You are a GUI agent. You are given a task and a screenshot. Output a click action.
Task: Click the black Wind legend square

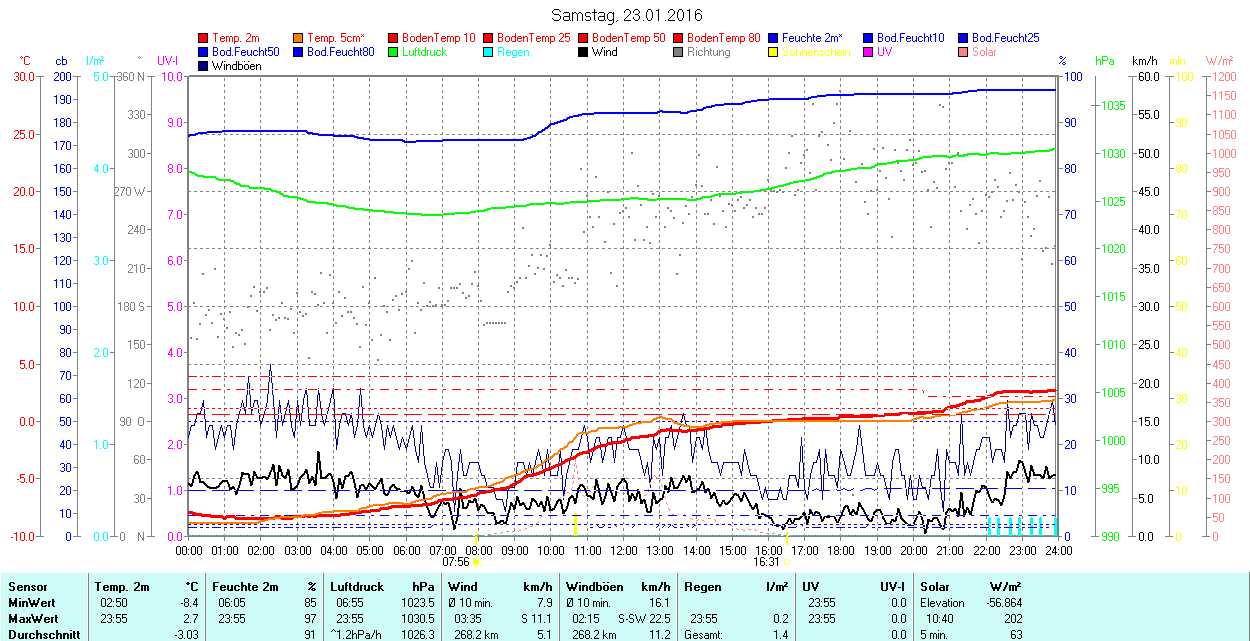pos(583,52)
